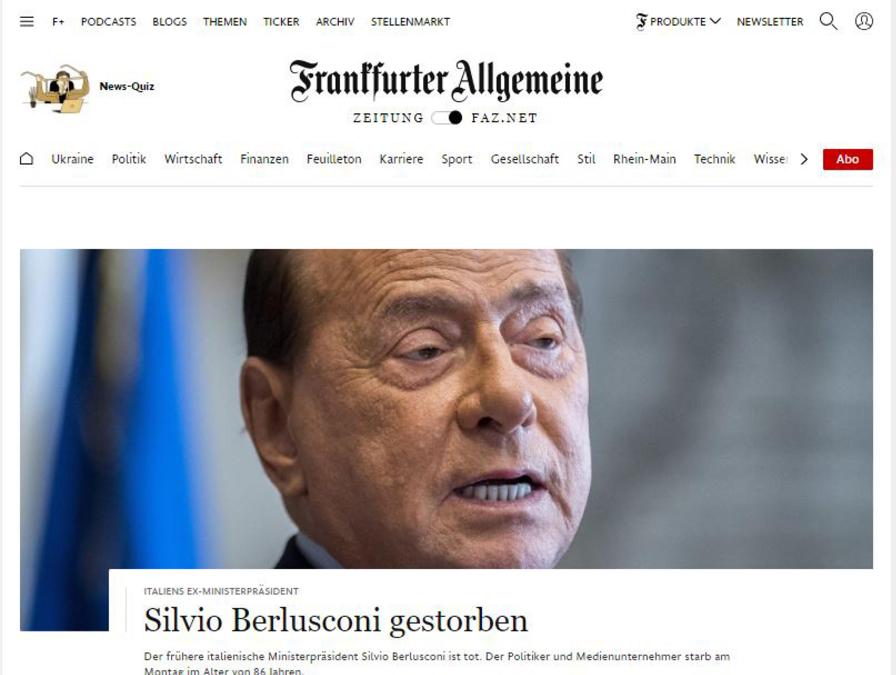Viewport: 896px width, 675px height.
Task: Click the Frankfurter Allgemeine logo
Action: tap(446, 80)
